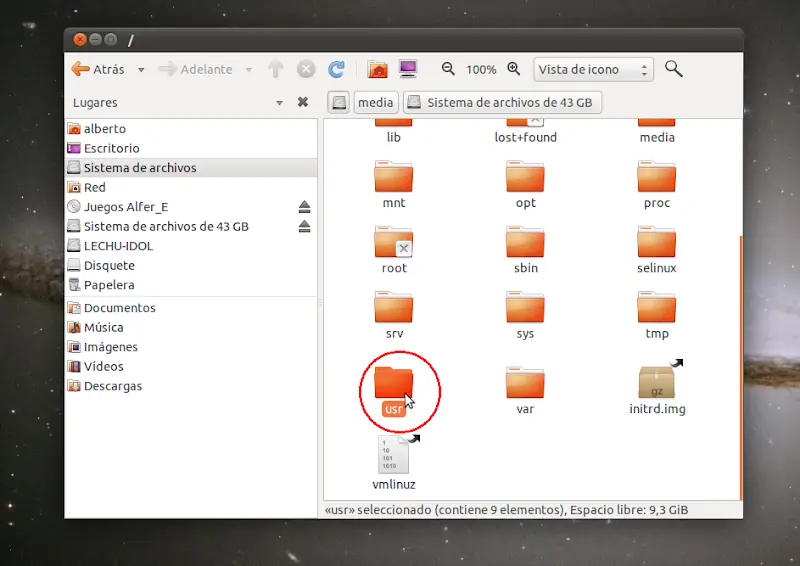Click the Atrás back arrow button
The height and width of the screenshot is (566, 800).
coord(98,69)
